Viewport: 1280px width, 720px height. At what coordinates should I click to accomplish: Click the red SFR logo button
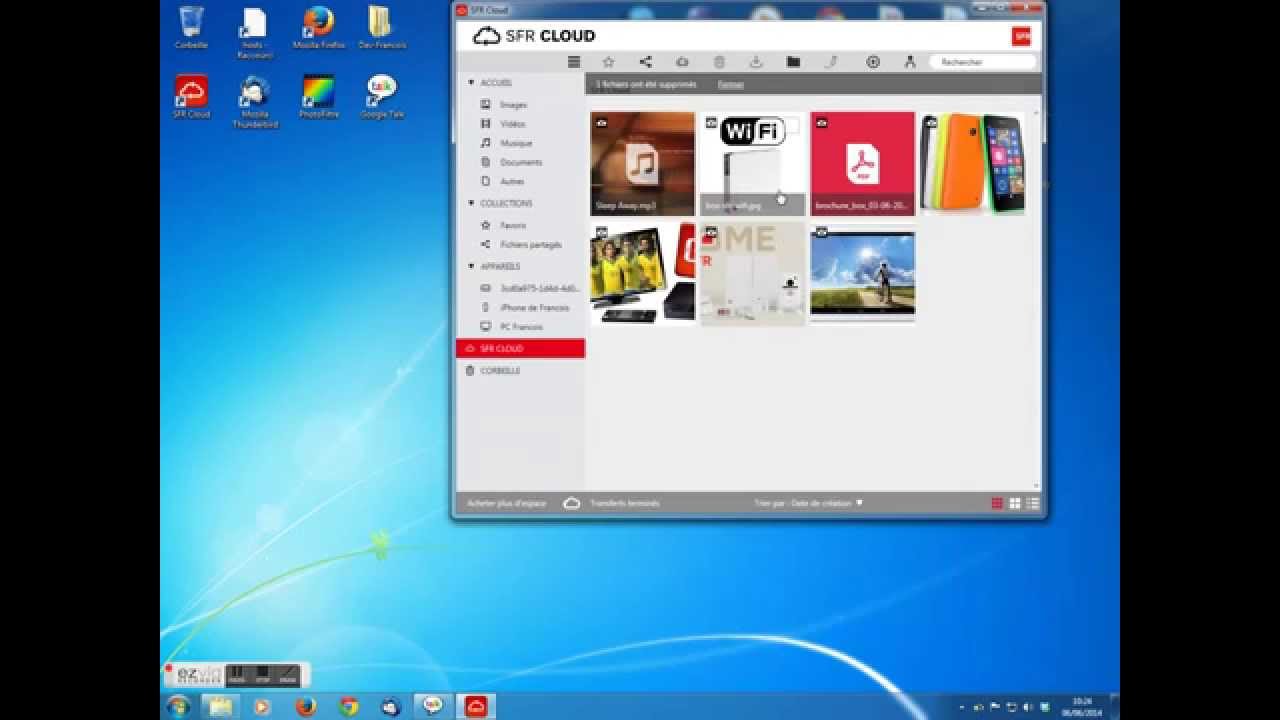(1021, 36)
